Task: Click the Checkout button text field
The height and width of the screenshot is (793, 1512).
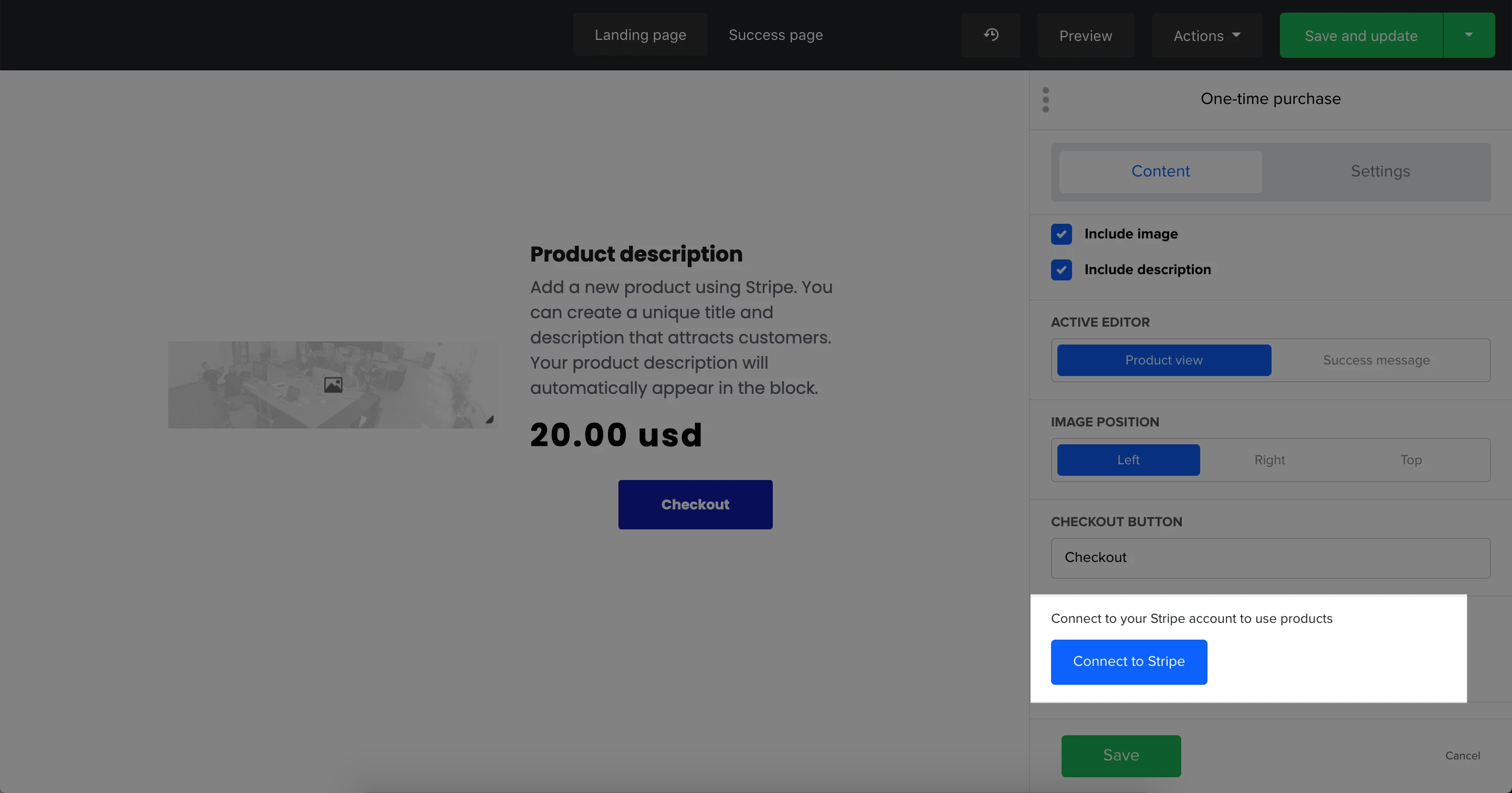Action: click(1270, 558)
